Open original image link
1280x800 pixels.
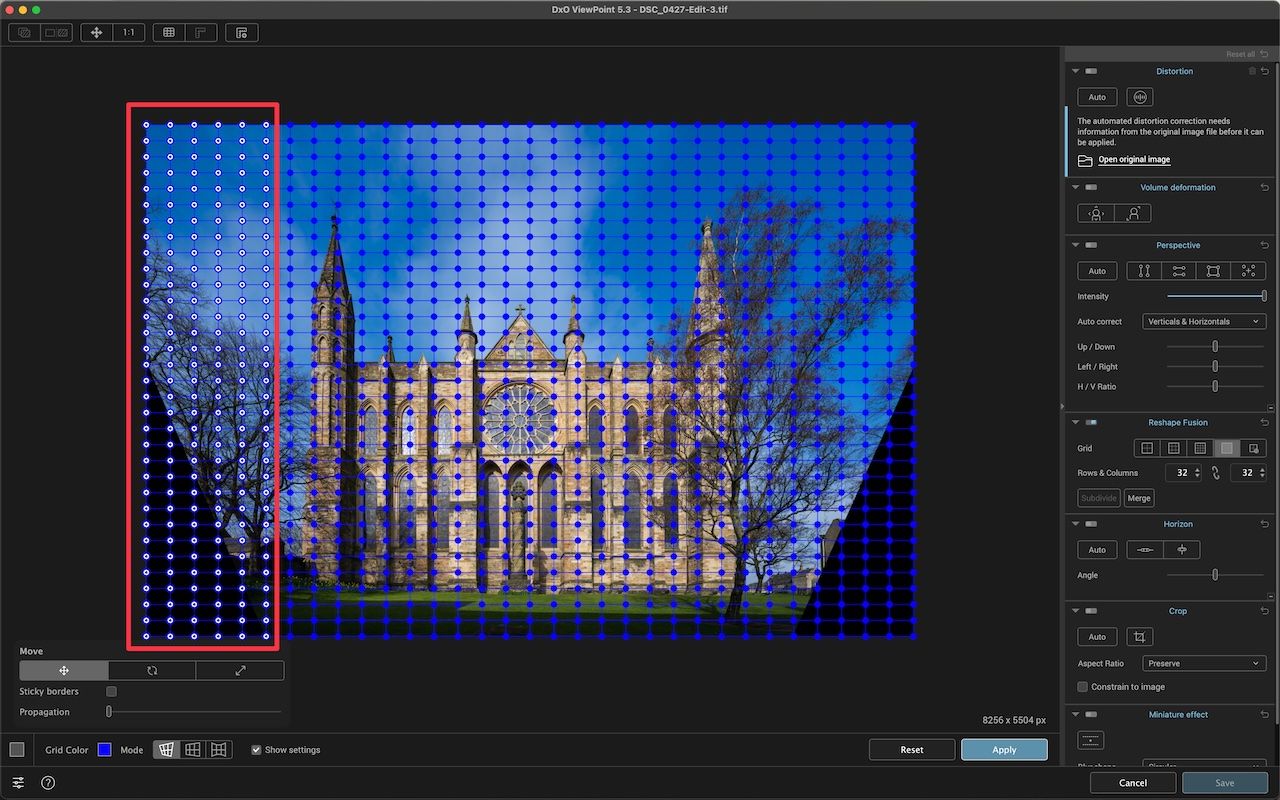click(1134, 160)
